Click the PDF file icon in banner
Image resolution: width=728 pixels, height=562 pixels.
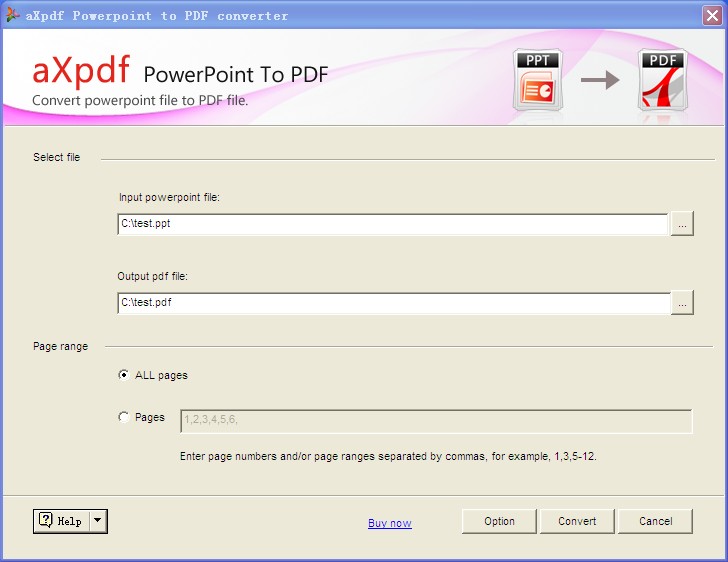coord(663,80)
